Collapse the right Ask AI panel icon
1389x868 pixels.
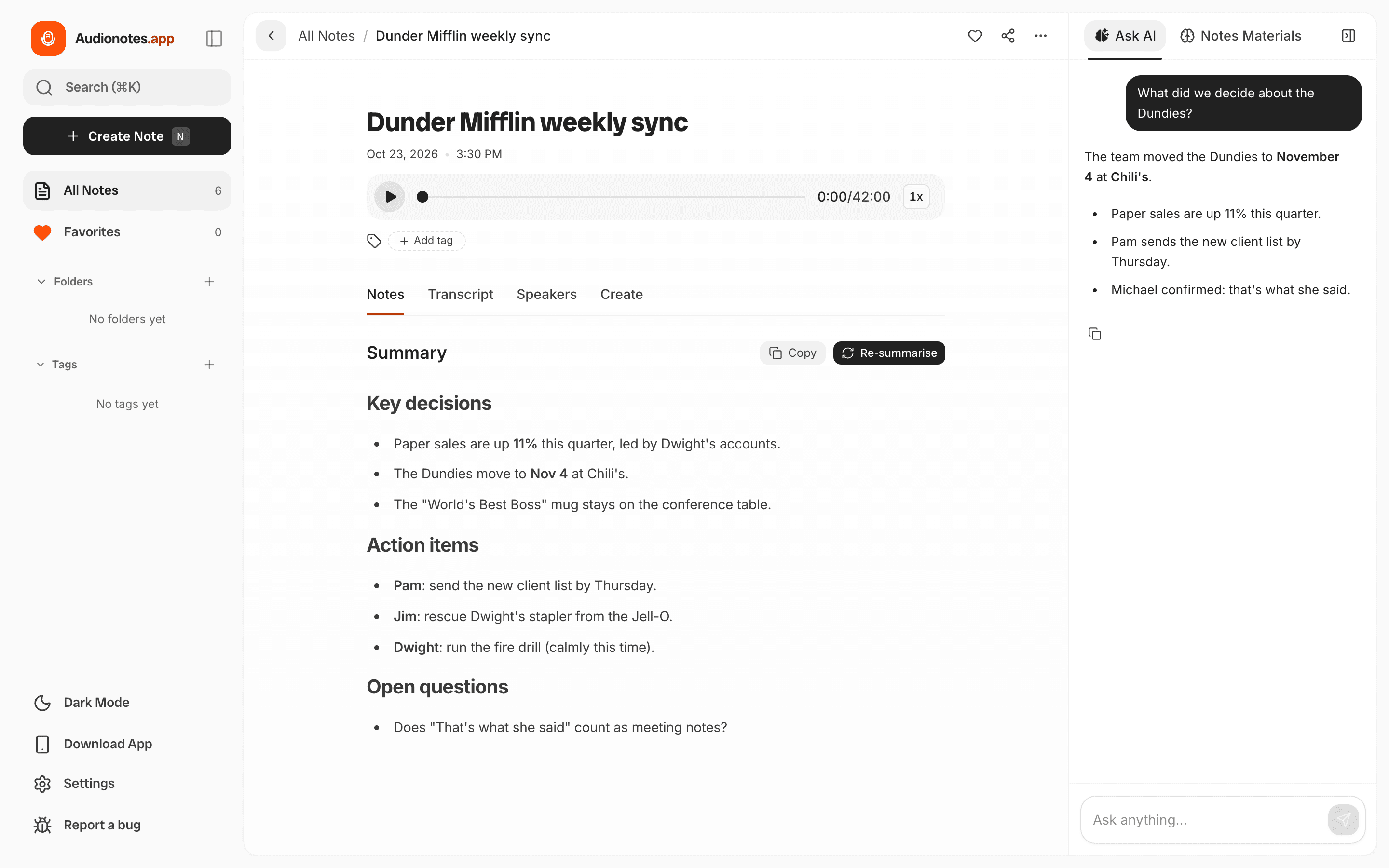(x=1348, y=36)
